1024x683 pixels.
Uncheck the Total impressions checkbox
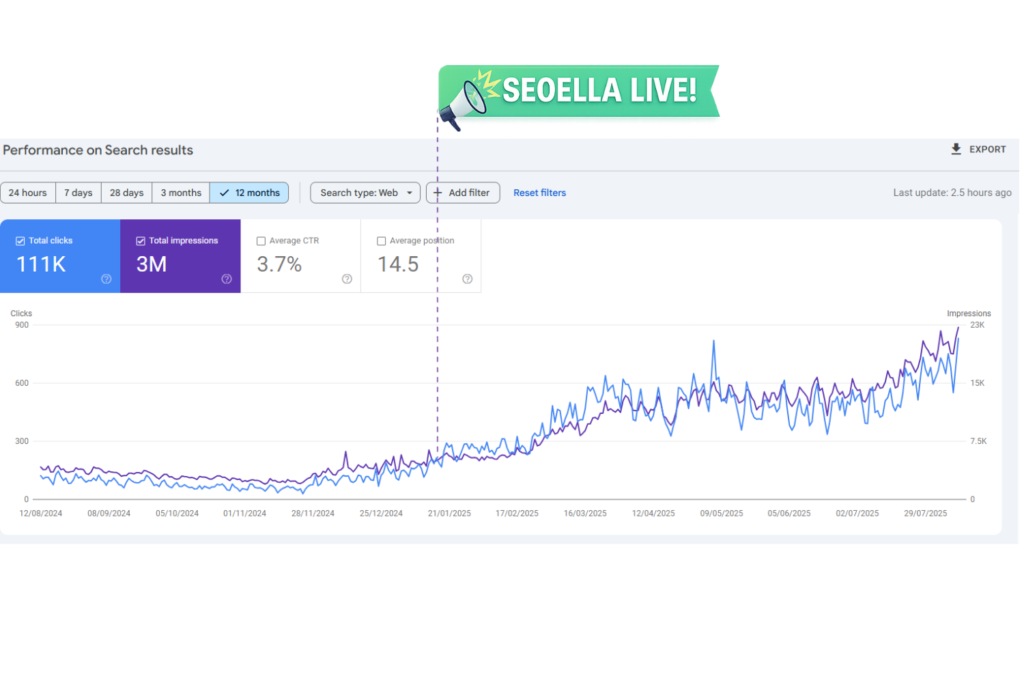141,241
